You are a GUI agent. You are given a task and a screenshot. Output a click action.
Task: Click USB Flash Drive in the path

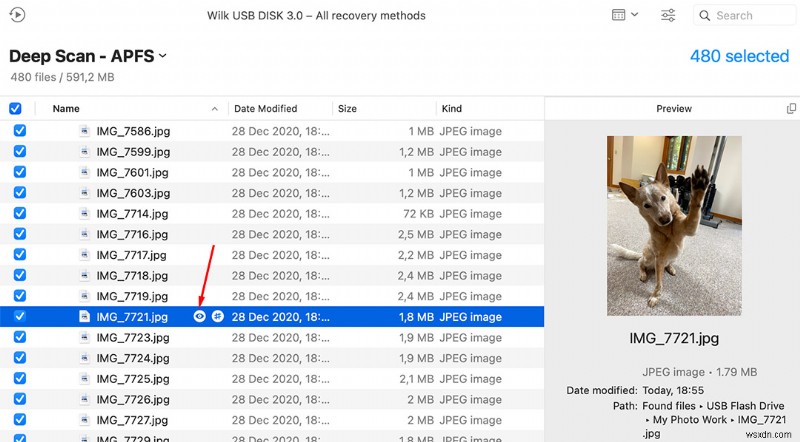(x=745, y=406)
